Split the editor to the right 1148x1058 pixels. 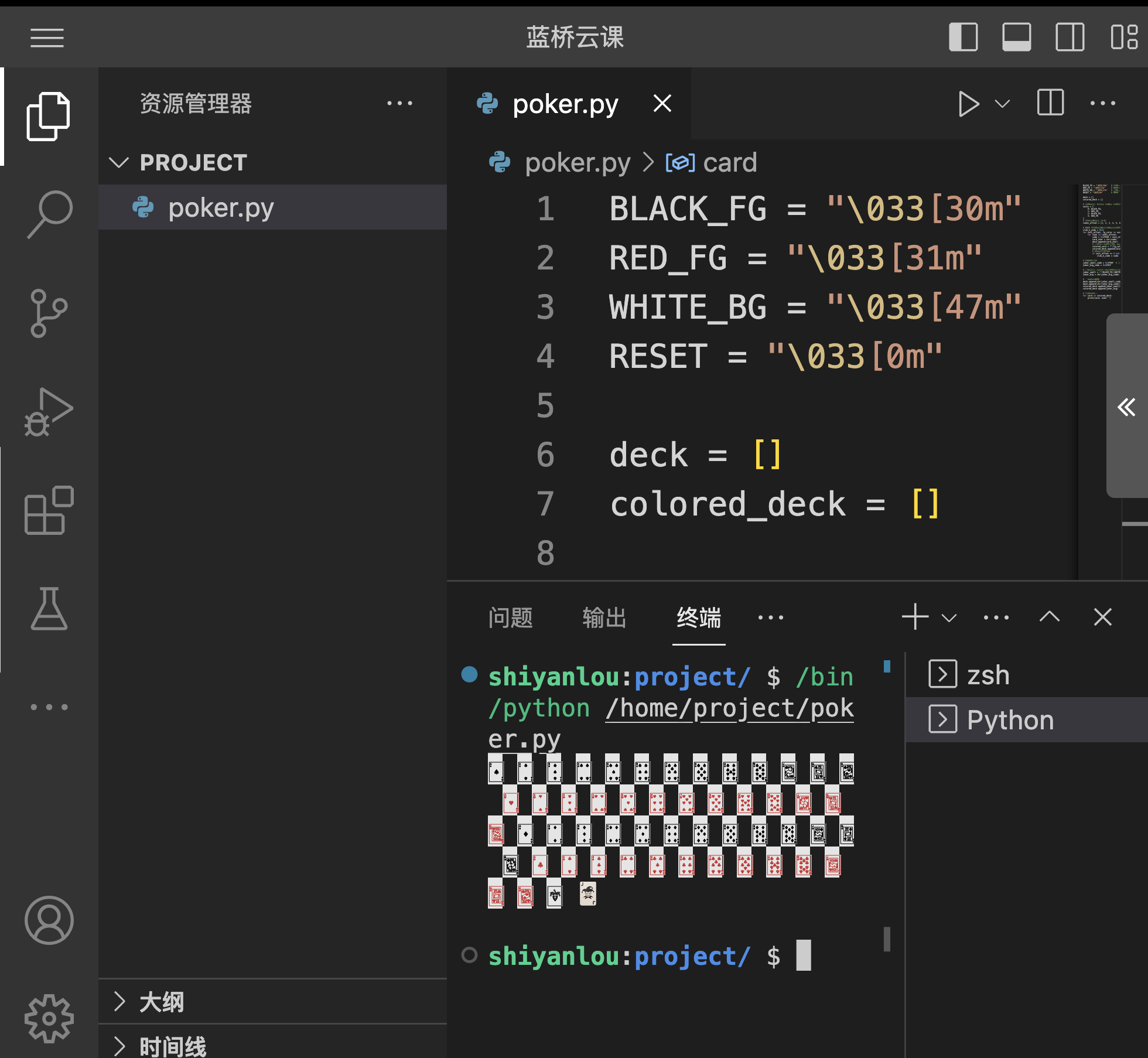(1050, 103)
